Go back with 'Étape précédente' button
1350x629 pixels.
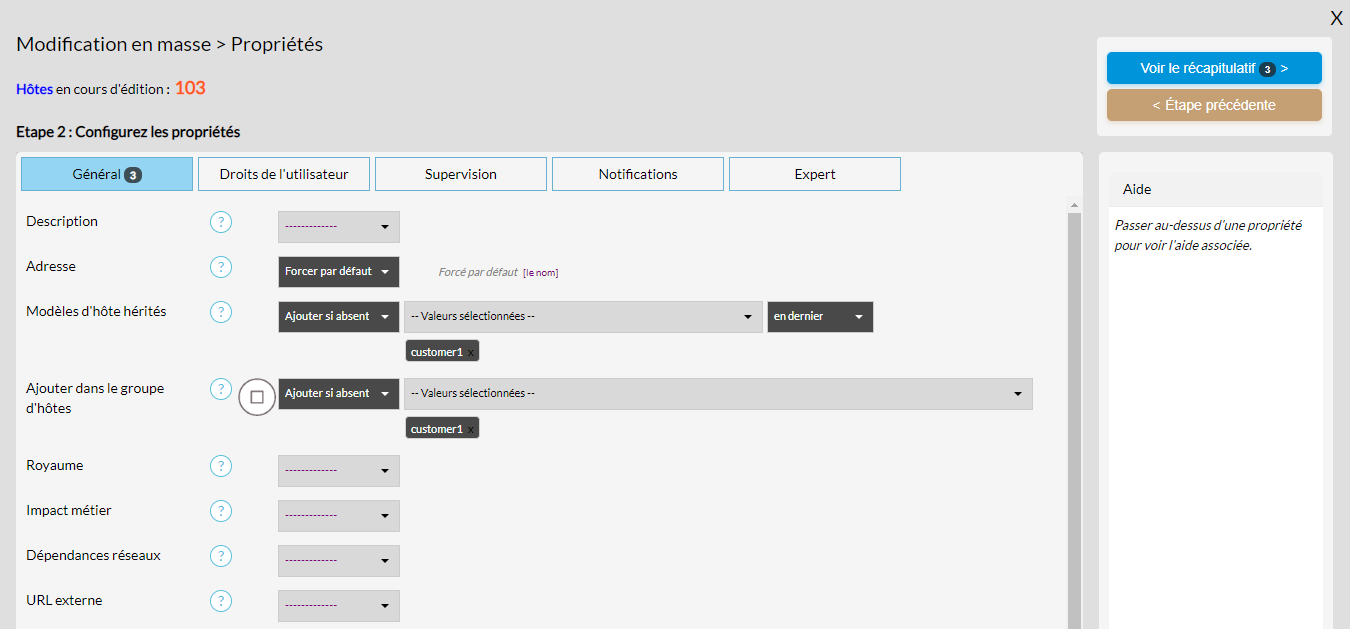pyautogui.click(x=1214, y=105)
